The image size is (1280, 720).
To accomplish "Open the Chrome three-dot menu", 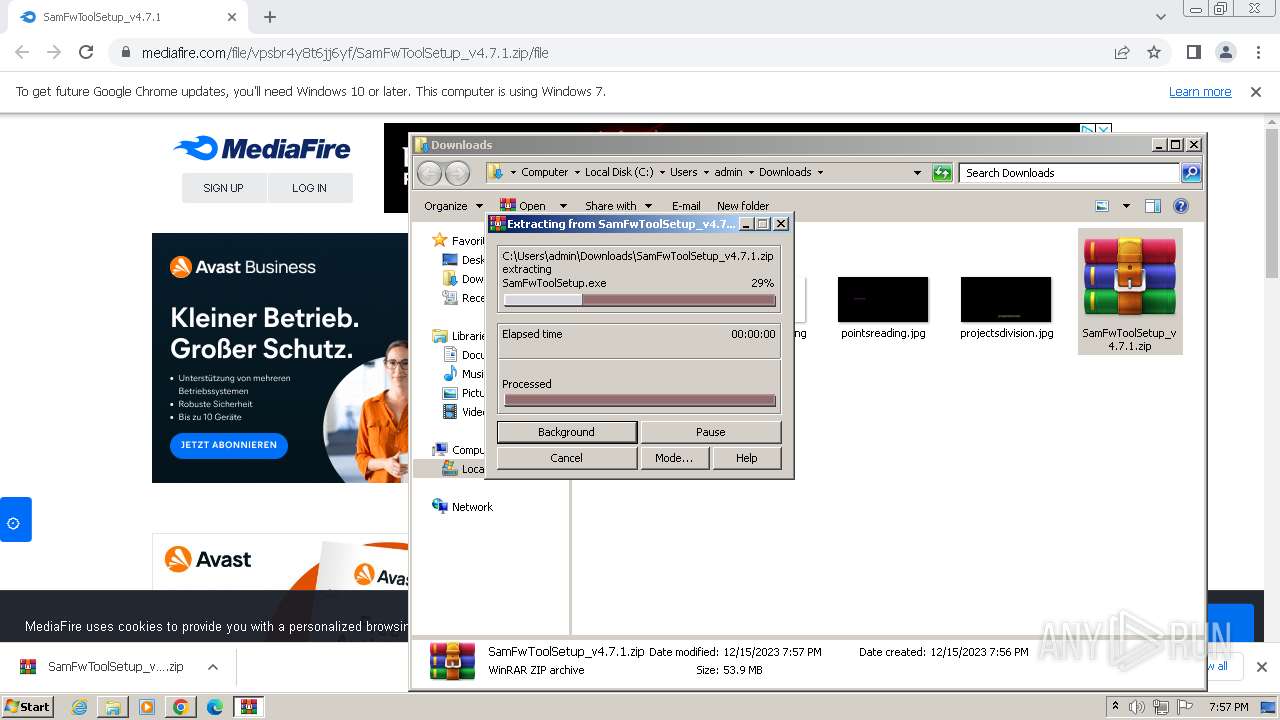I will (1257, 52).
